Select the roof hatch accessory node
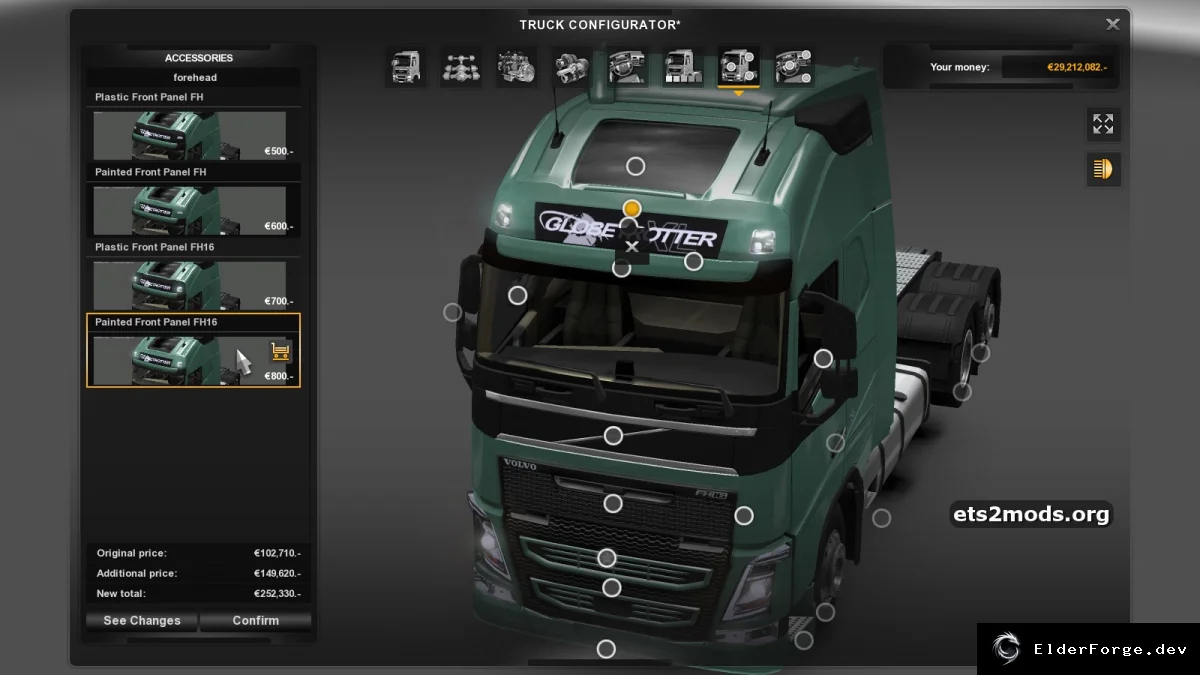 tap(635, 166)
